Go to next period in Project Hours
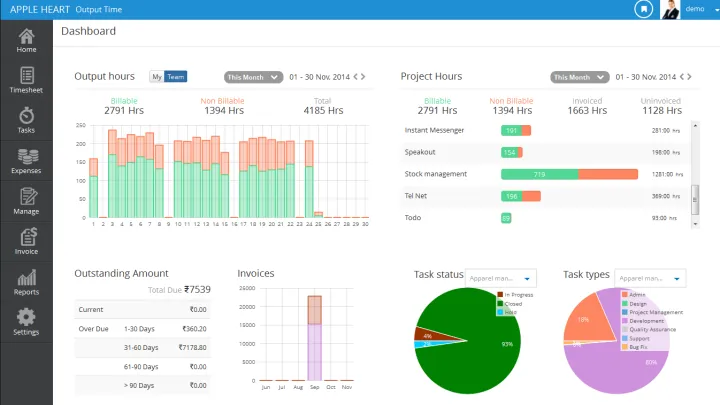This screenshot has width=720, height=405. coord(689,77)
